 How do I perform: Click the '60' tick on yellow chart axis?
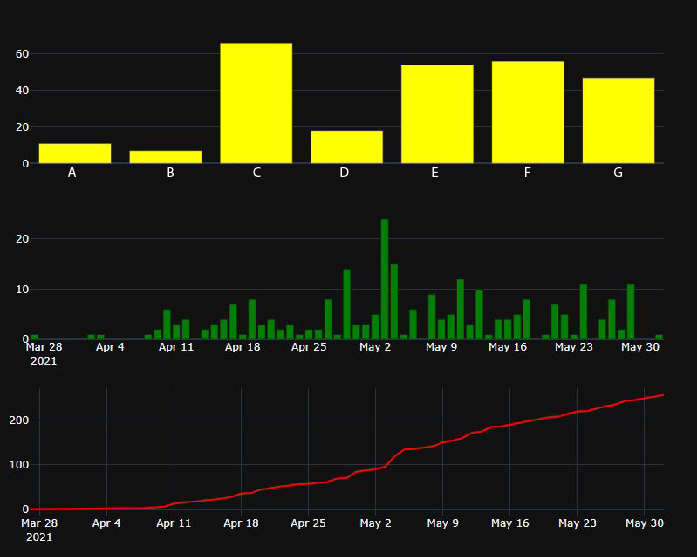(22, 54)
